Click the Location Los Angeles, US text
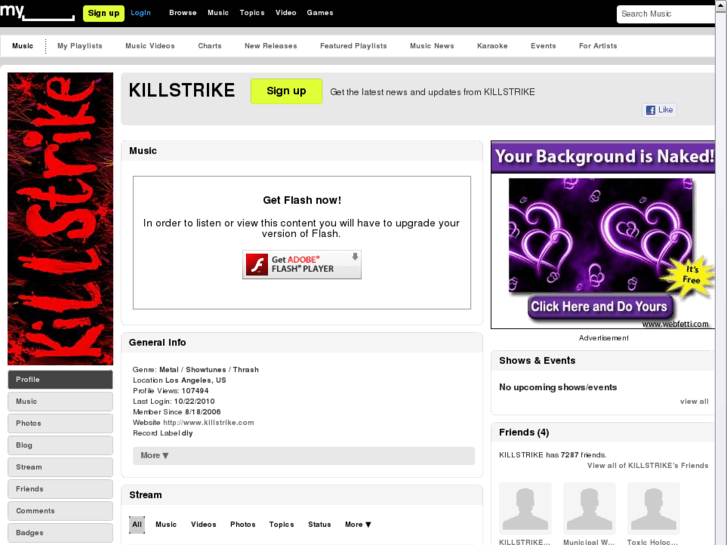The image size is (727, 545). pyautogui.click(x=179, y=380)
